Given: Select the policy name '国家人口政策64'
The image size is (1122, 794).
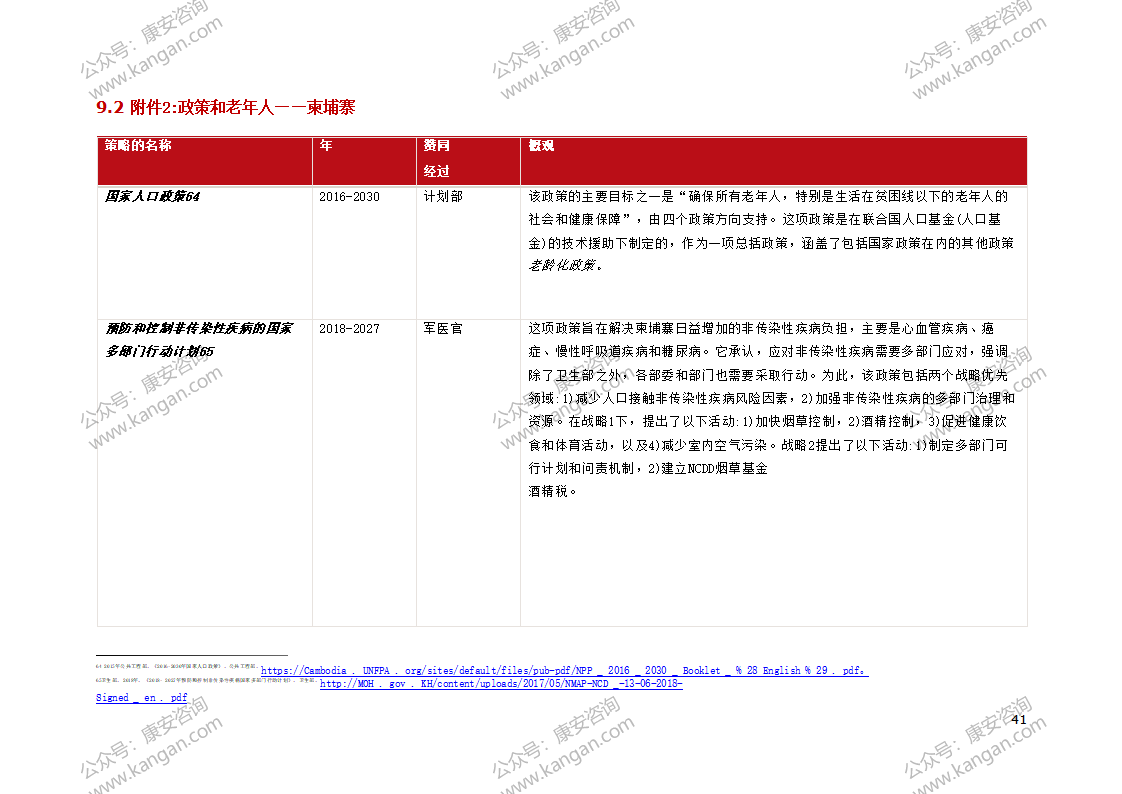Looking at the screenshot, I should click(152, 196).
